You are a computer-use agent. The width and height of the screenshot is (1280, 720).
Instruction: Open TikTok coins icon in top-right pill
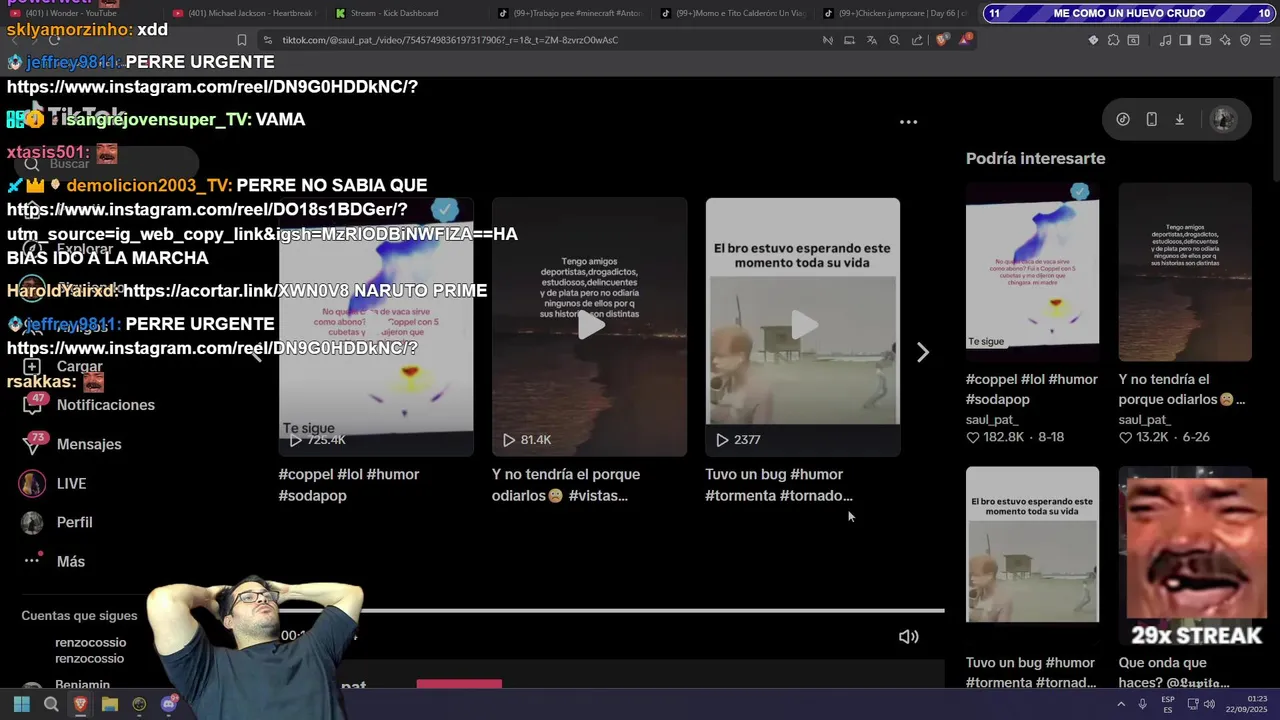pos(1123,119)
